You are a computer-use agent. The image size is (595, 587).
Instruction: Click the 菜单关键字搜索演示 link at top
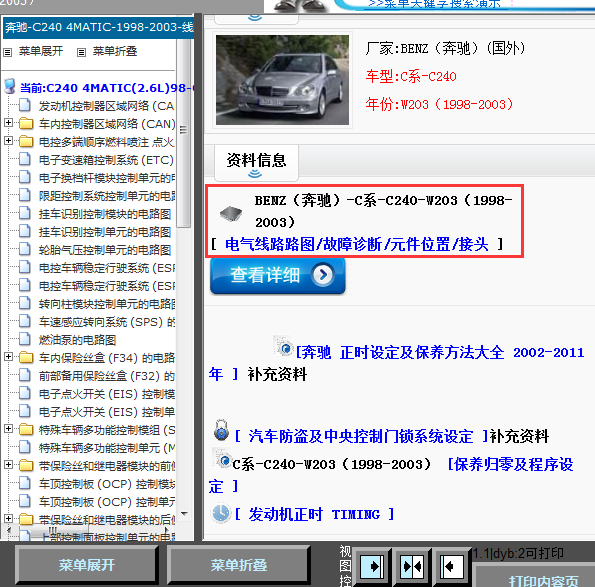pos(434,4)
